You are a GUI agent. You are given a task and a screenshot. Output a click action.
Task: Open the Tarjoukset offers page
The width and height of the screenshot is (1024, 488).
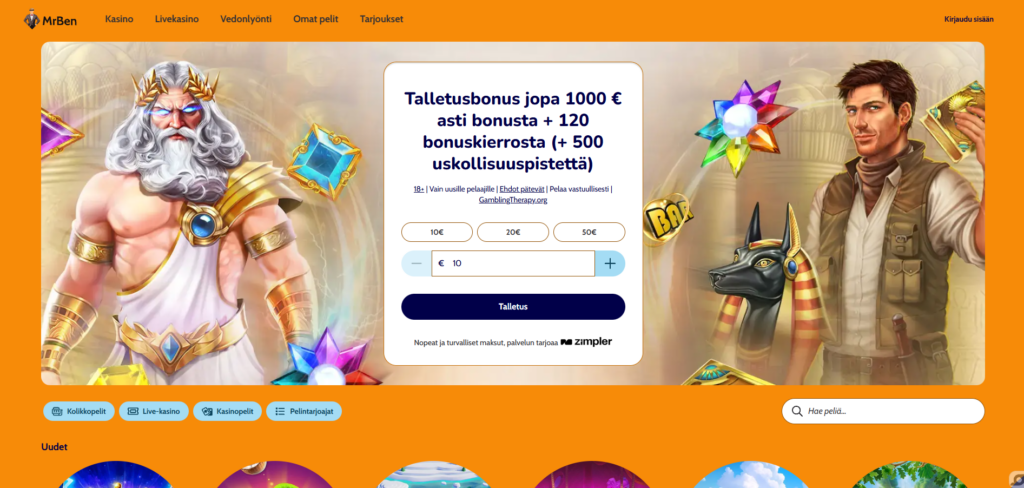click(x=381, y=19)
